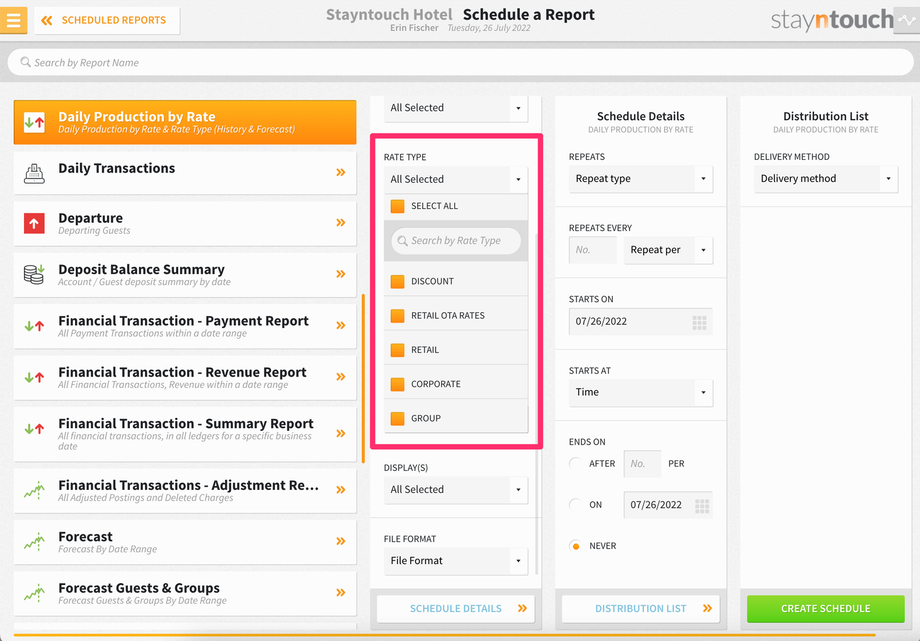Toggle the RETAIL rate type checkbox
Screen dimensions: 920x641
(397, 350)
